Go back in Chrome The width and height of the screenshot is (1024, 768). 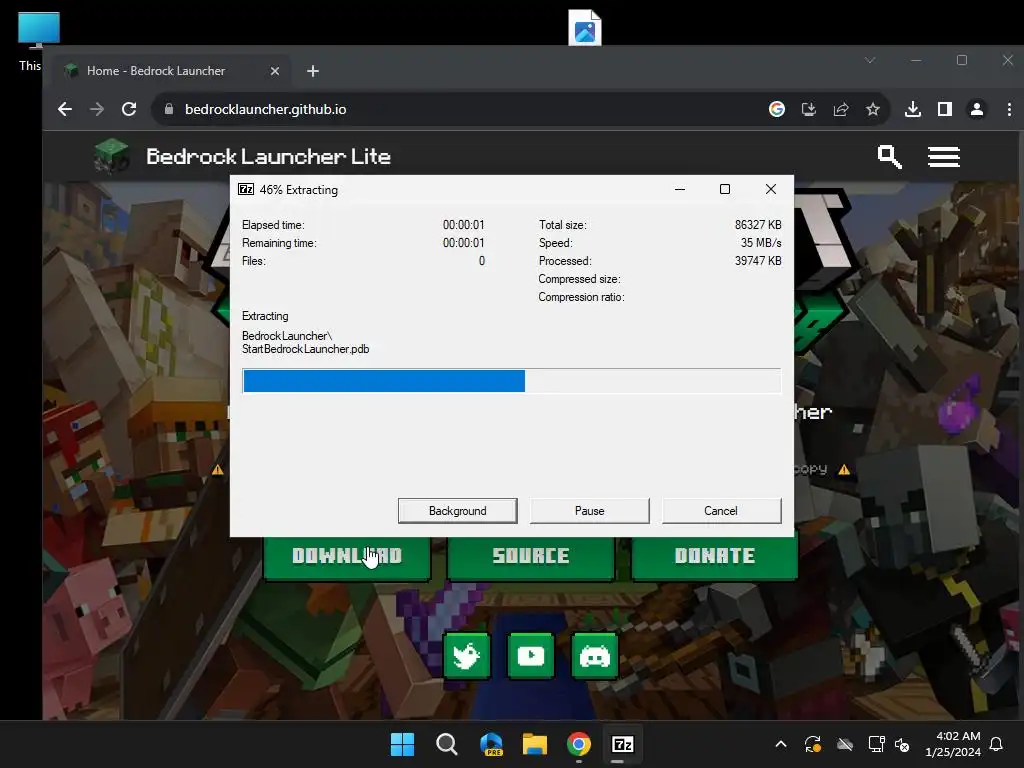tap(65, 109)
